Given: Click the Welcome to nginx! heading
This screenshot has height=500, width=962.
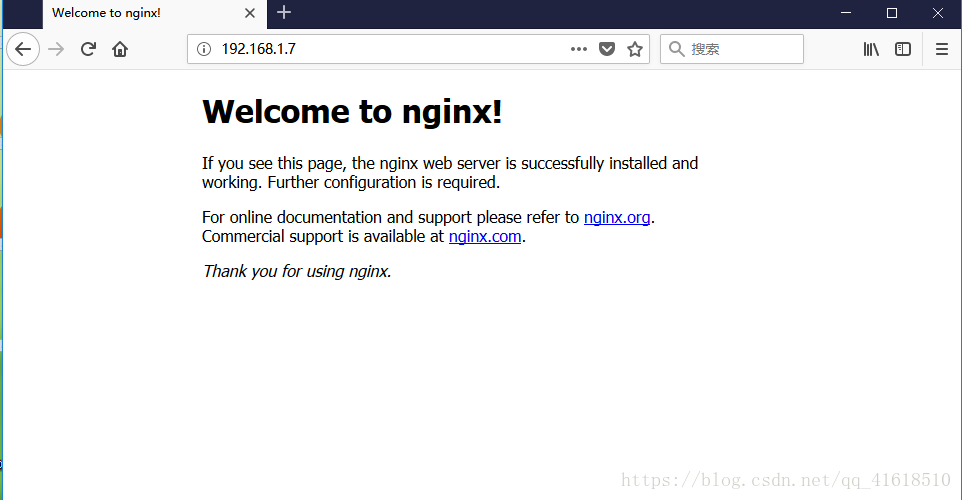Looking at the screenshot, I should pyautogui.click(x=352, y=112).
